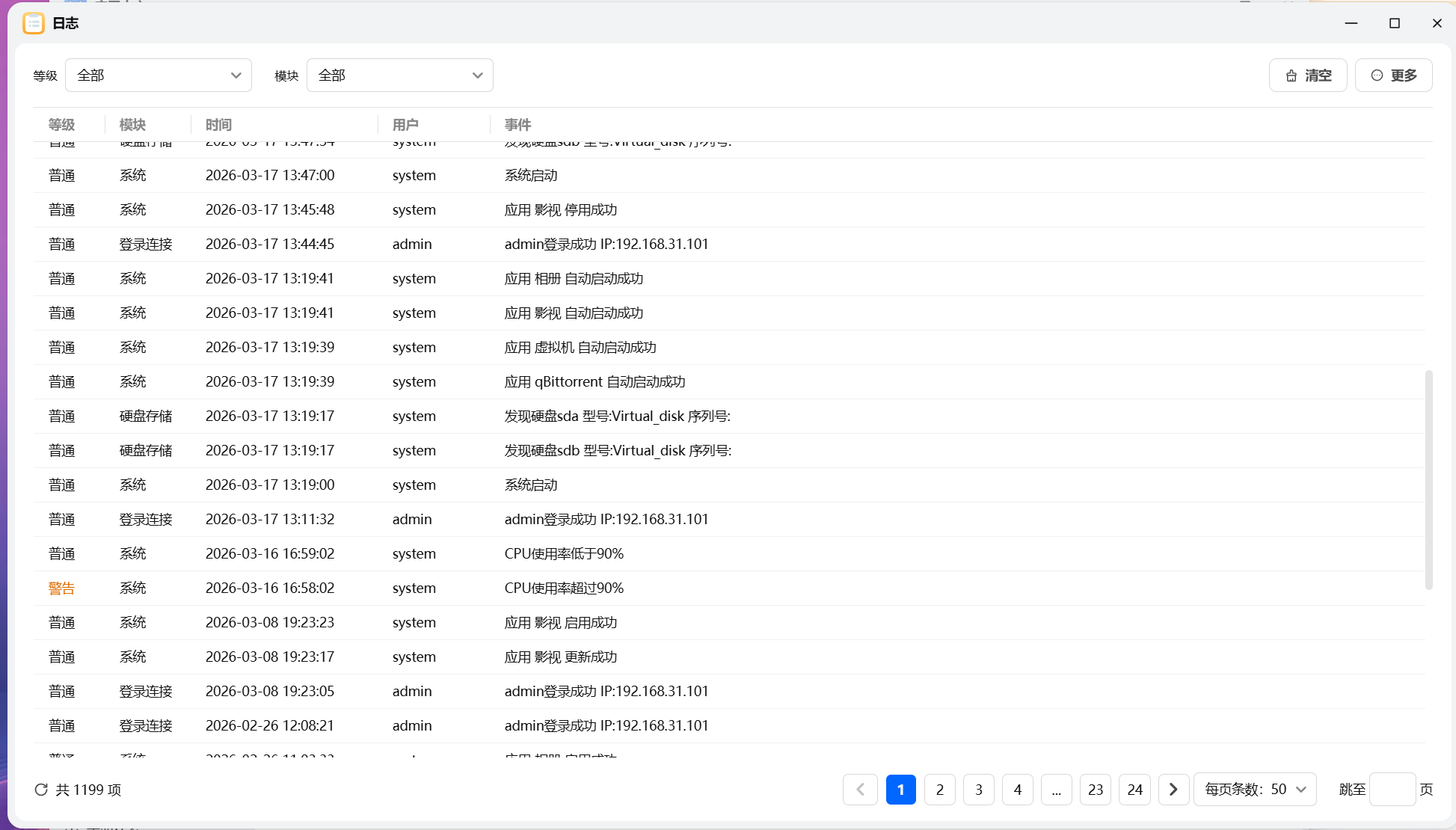Click the pagination ellipsis button
The width and height of the screenshot is (1456, 830).
[x=1056, y=790]
